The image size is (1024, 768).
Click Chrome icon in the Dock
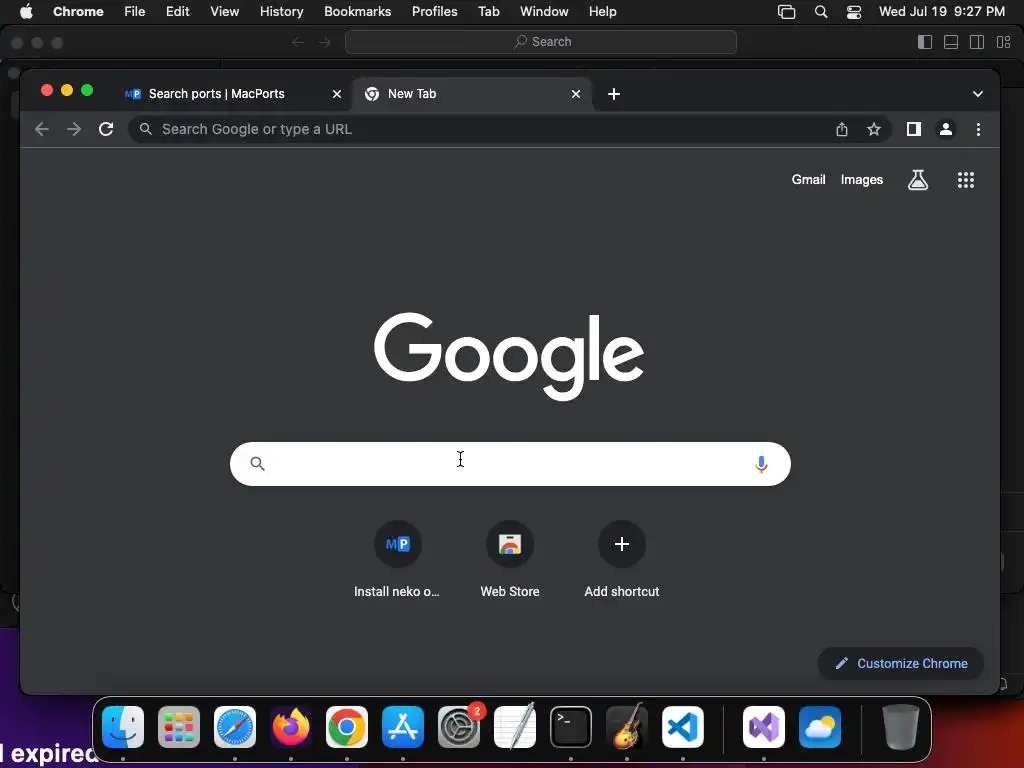tap(347, 727)
